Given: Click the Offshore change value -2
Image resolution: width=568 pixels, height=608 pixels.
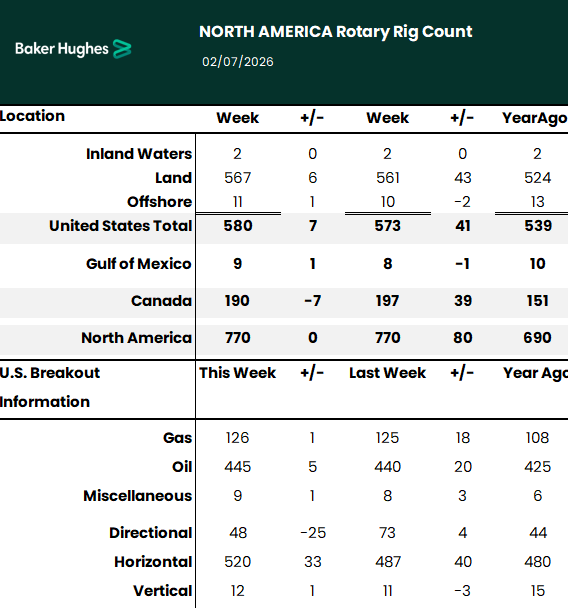Looking at the screenshot, I should (462, 202).
